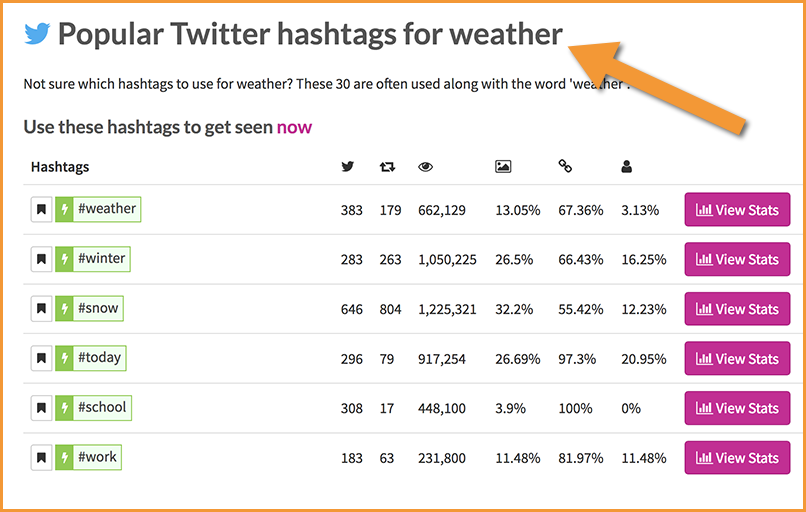The width and height of the screenshot is (806, 512).
Task: Click the green lightning icon for #snow
Action: [64, 308]
